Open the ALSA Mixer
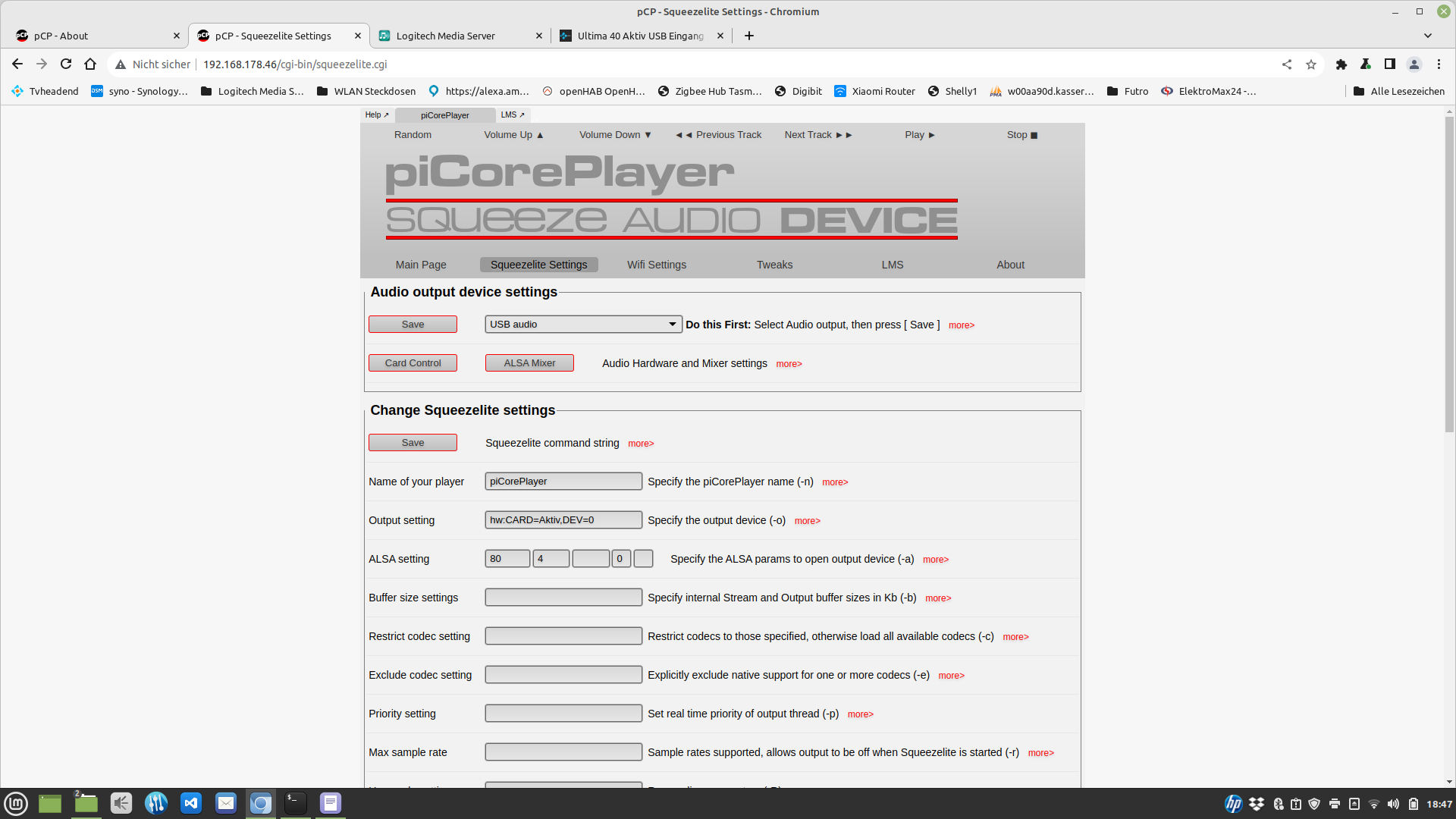This screenshot has width=1456, height=819. [x=529, y=363]
